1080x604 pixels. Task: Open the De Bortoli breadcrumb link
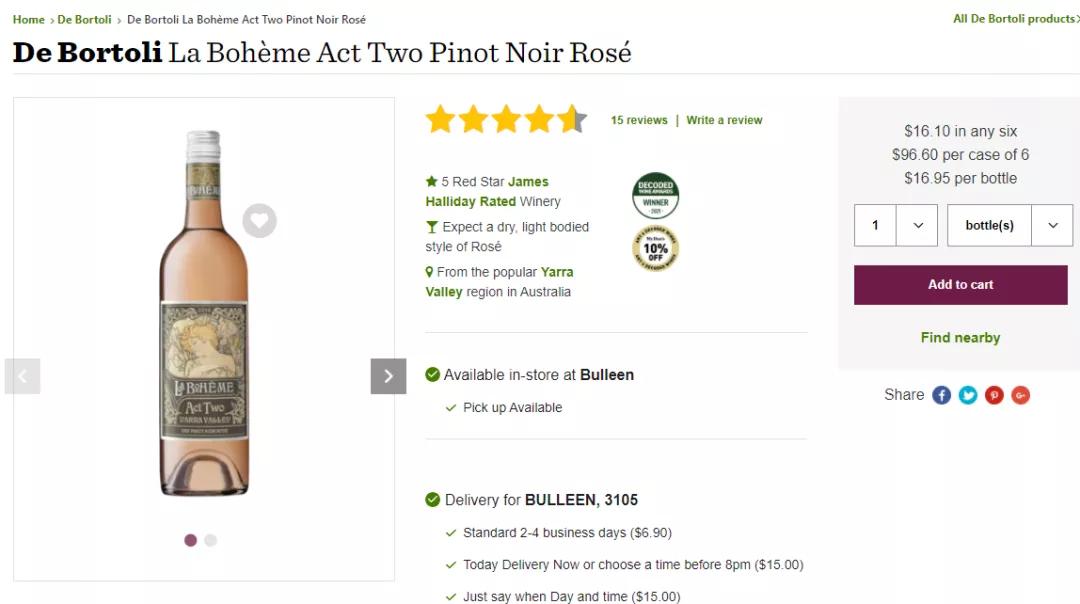pos(84,20)
